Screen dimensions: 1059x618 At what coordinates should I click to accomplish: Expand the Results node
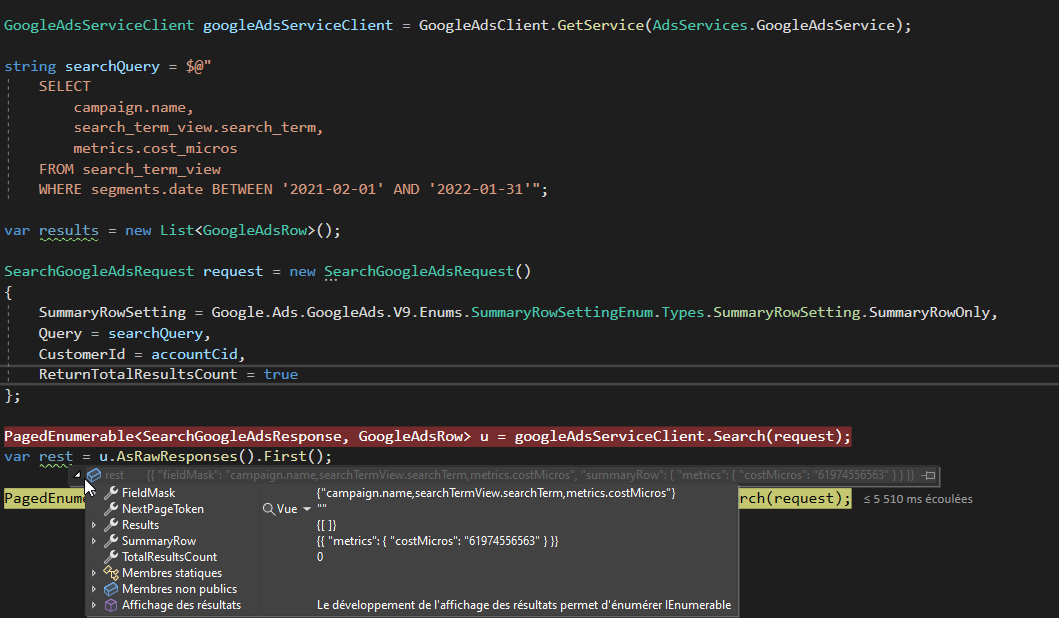[93, 525]
